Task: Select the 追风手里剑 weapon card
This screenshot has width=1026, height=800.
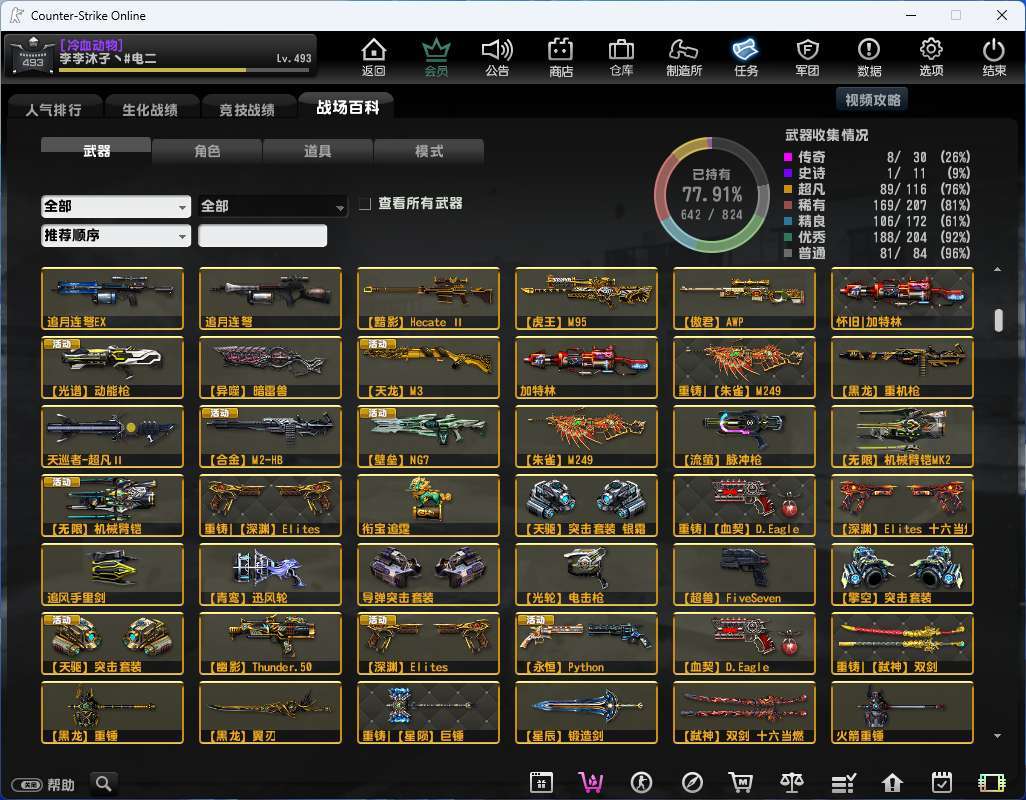Action: tap(113, 574)
